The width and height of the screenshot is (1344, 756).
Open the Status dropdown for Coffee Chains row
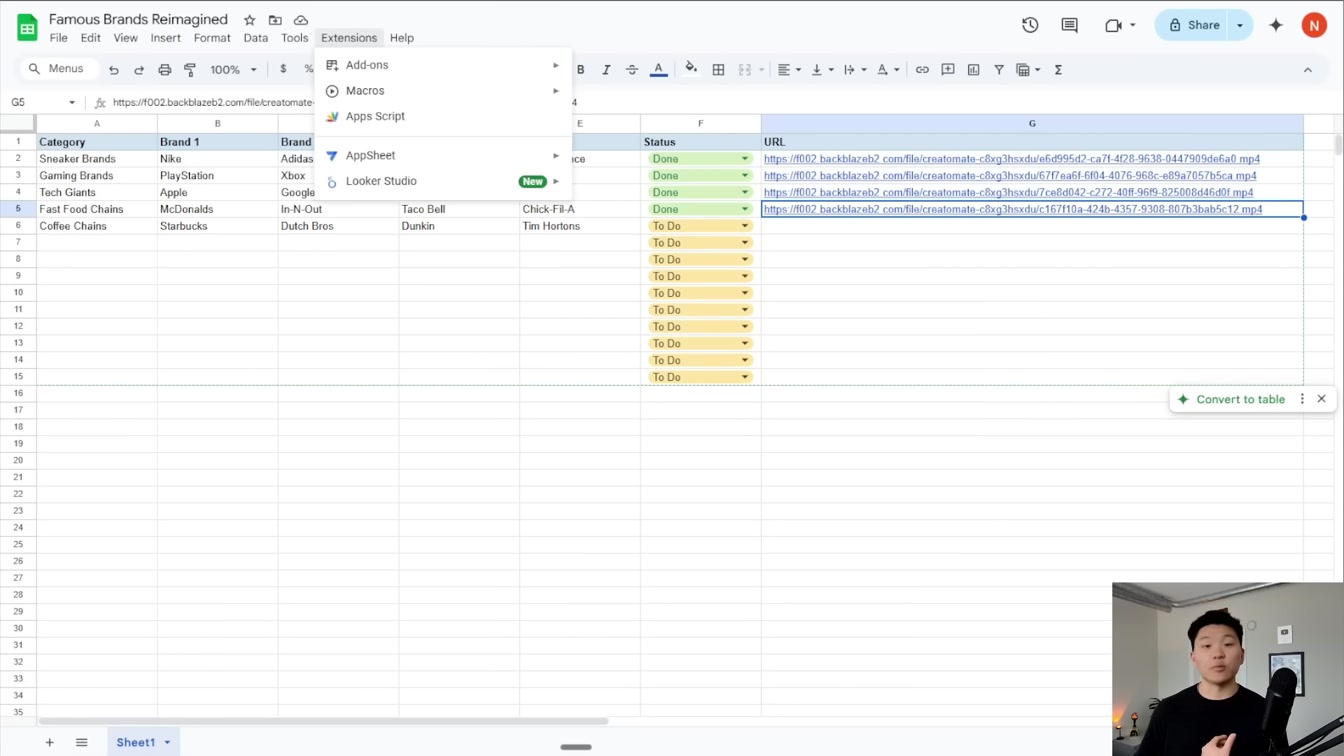745,226
